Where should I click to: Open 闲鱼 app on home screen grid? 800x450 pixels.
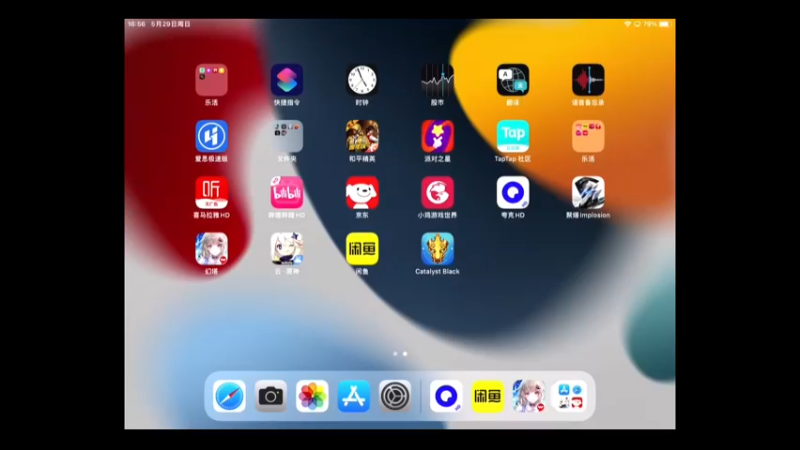click(x=362, y=249)
